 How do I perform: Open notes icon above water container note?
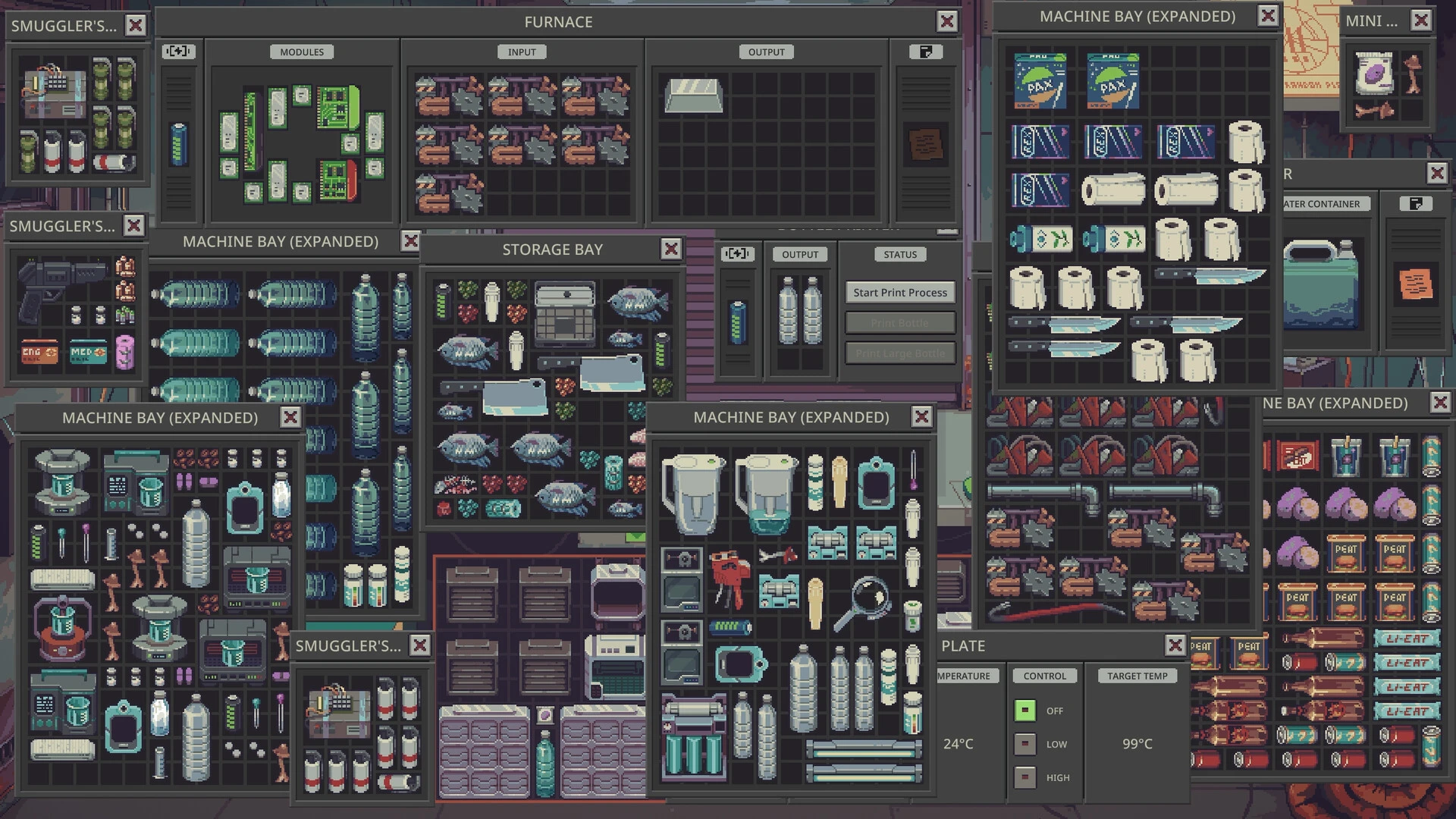pyautogui.click(x=1415, y=203)
